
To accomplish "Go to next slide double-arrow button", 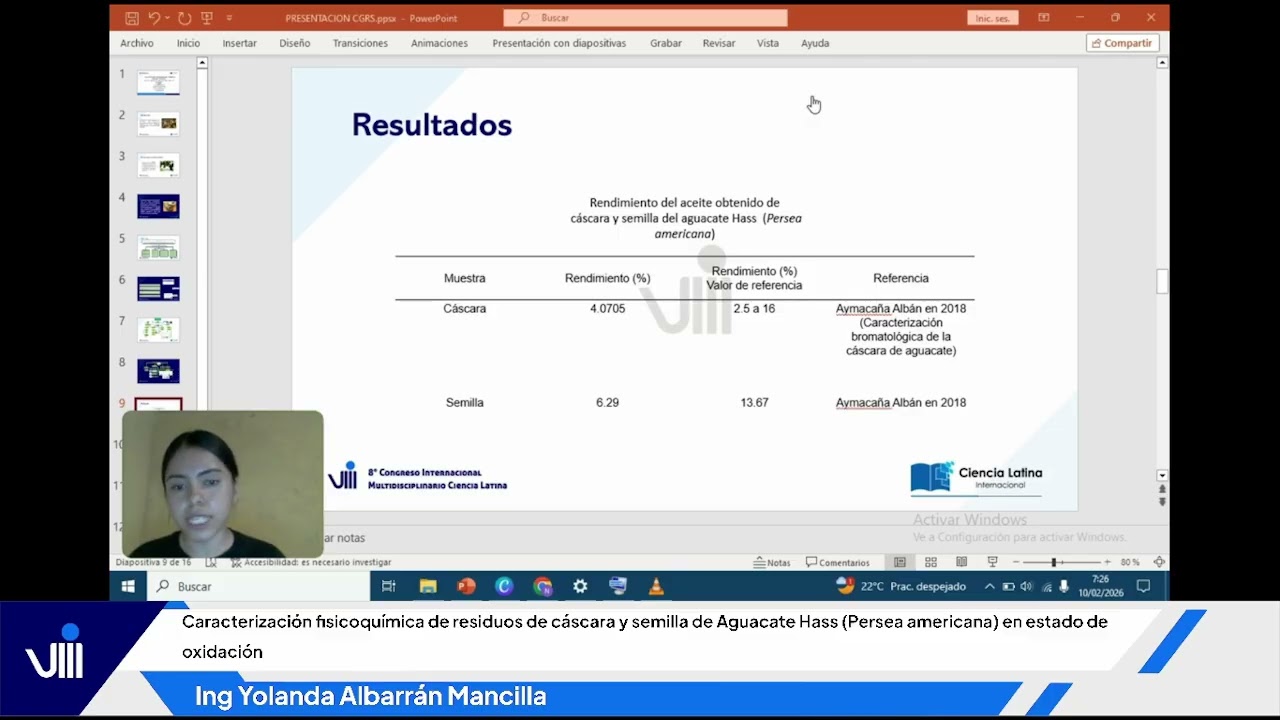I will pos(1162,502).
